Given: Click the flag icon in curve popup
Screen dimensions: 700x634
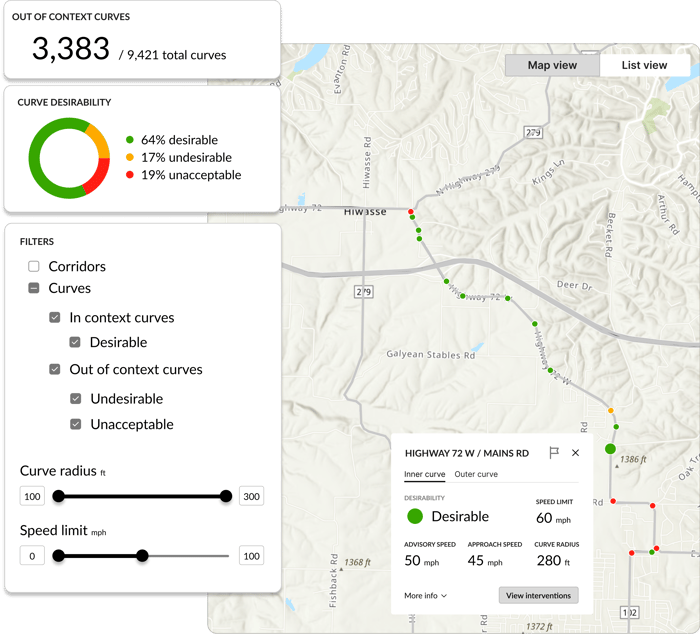Looking at the screenshot, I should (x=554, y=453).
